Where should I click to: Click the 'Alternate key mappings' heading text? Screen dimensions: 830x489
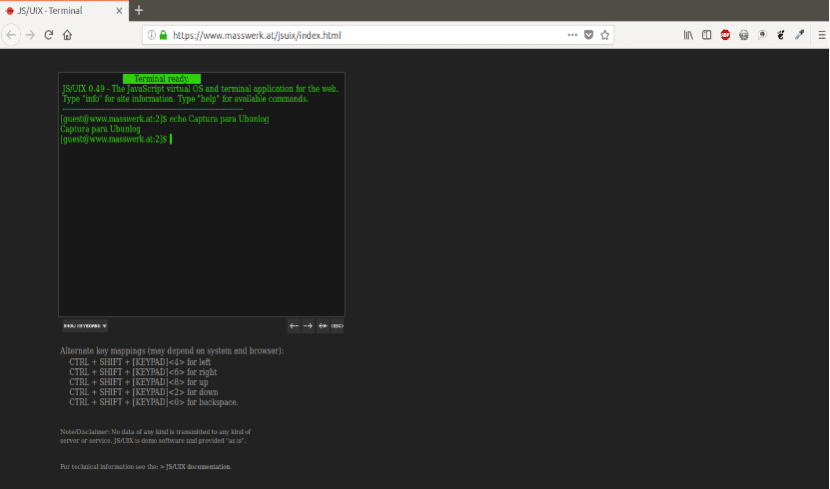click(x=172, y=351)
